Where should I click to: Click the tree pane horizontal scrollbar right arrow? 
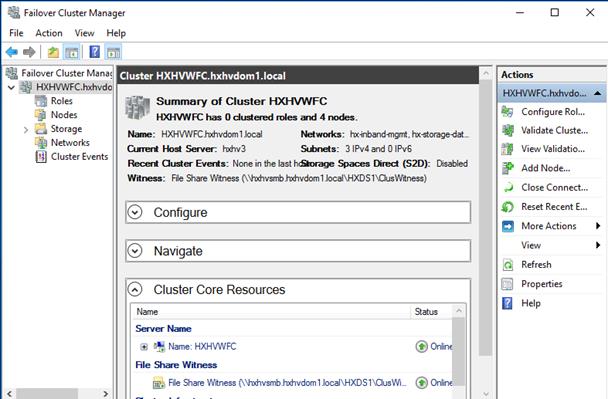tap(105, 394)
